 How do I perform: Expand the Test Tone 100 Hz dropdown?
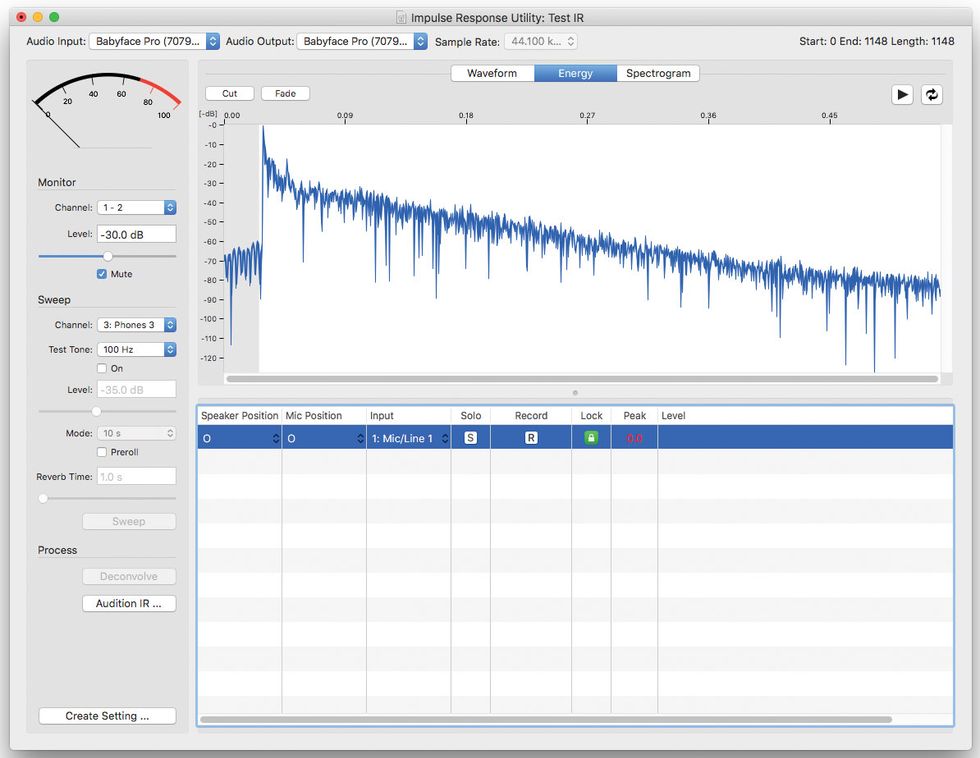pos(137,349)
